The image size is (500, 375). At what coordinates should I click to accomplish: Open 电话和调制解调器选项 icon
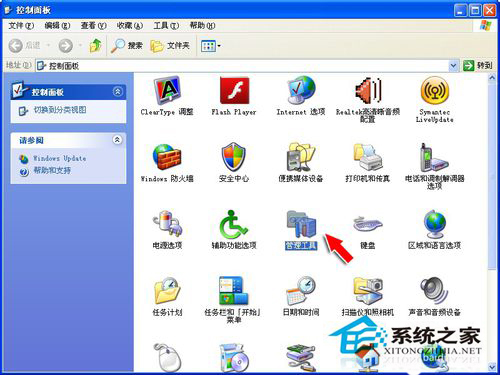pyautogui.click(x=434, y=157)
